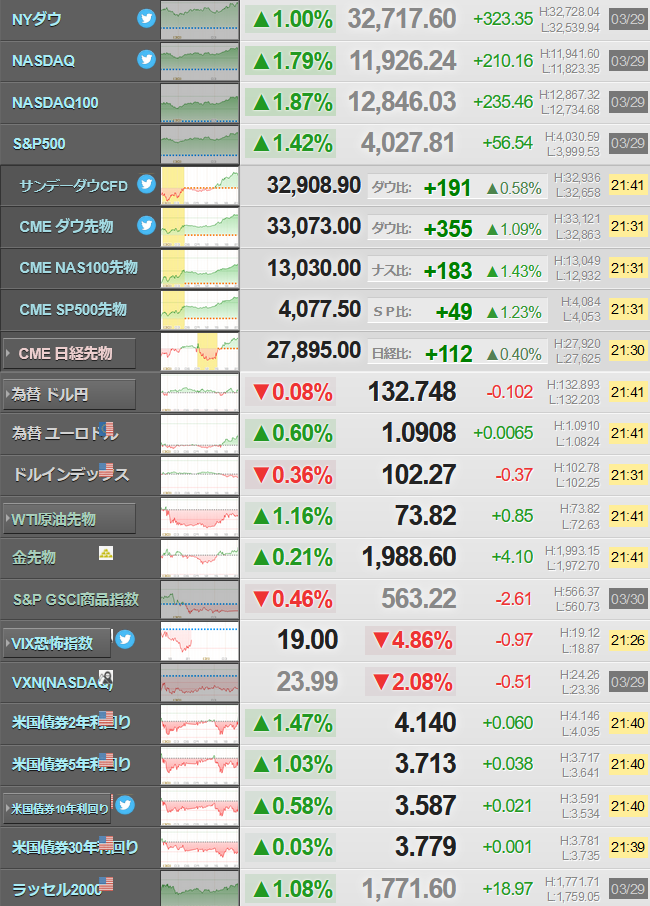Open the NYダウ index link
This screenshot has width=650, height=906.
(x=36, y=20)
